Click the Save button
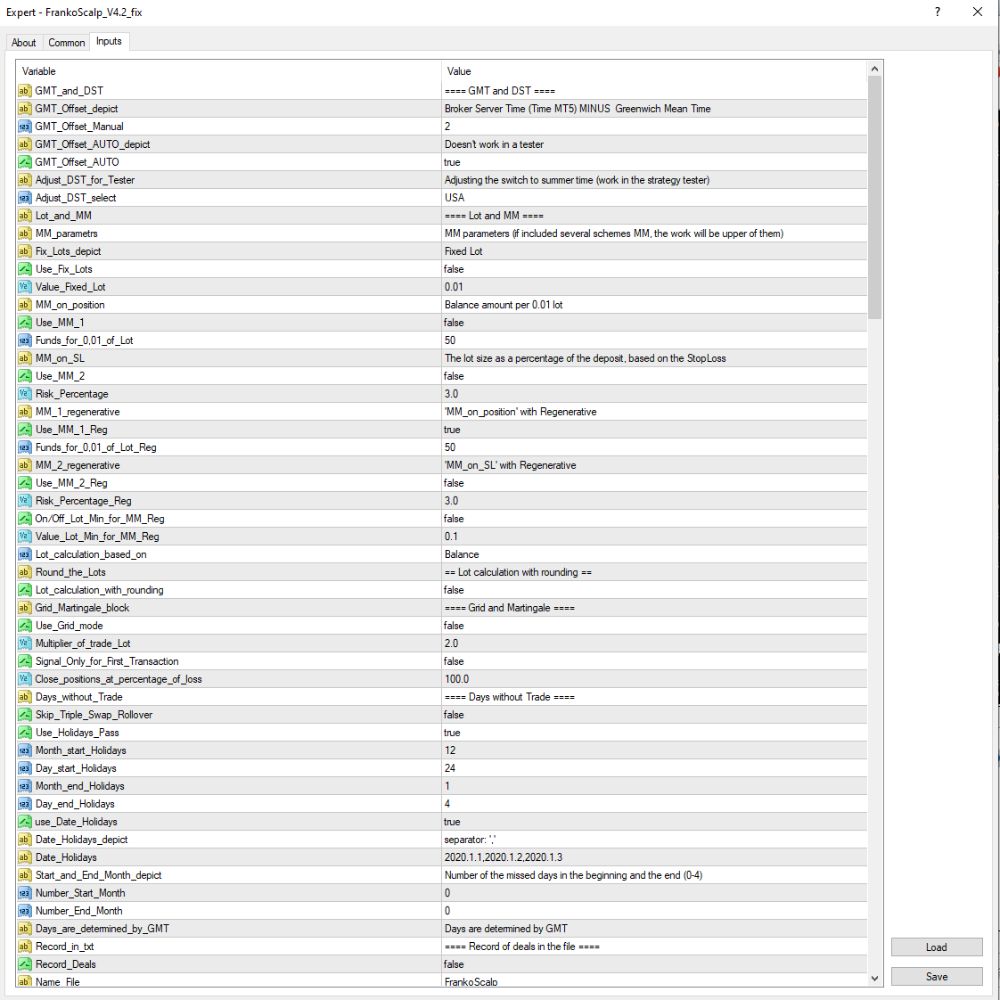 [x=936, y=976]
